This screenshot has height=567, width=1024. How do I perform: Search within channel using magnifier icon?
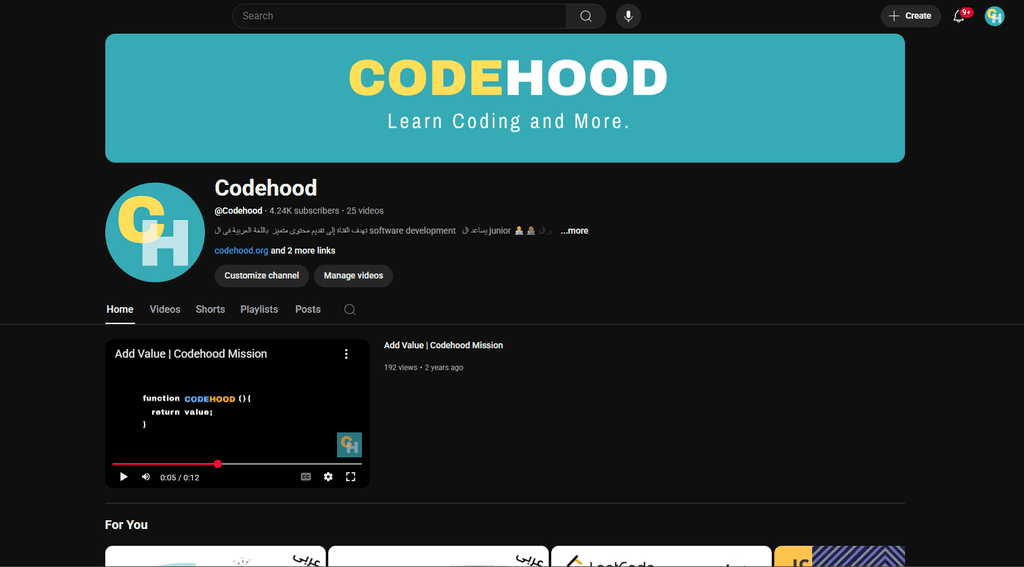click(350, 310)
